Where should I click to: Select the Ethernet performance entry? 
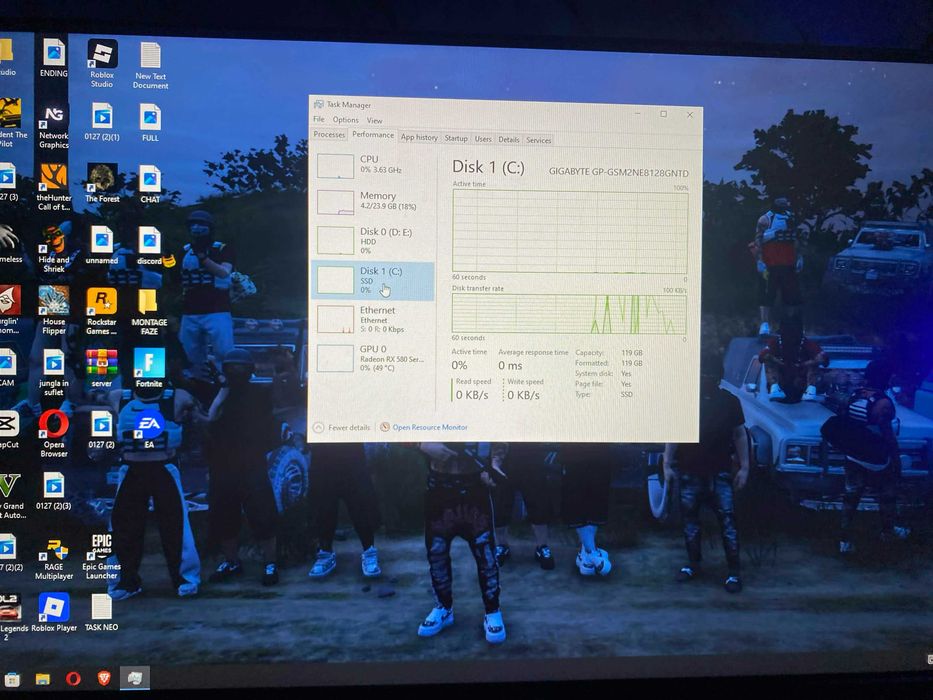374,319
